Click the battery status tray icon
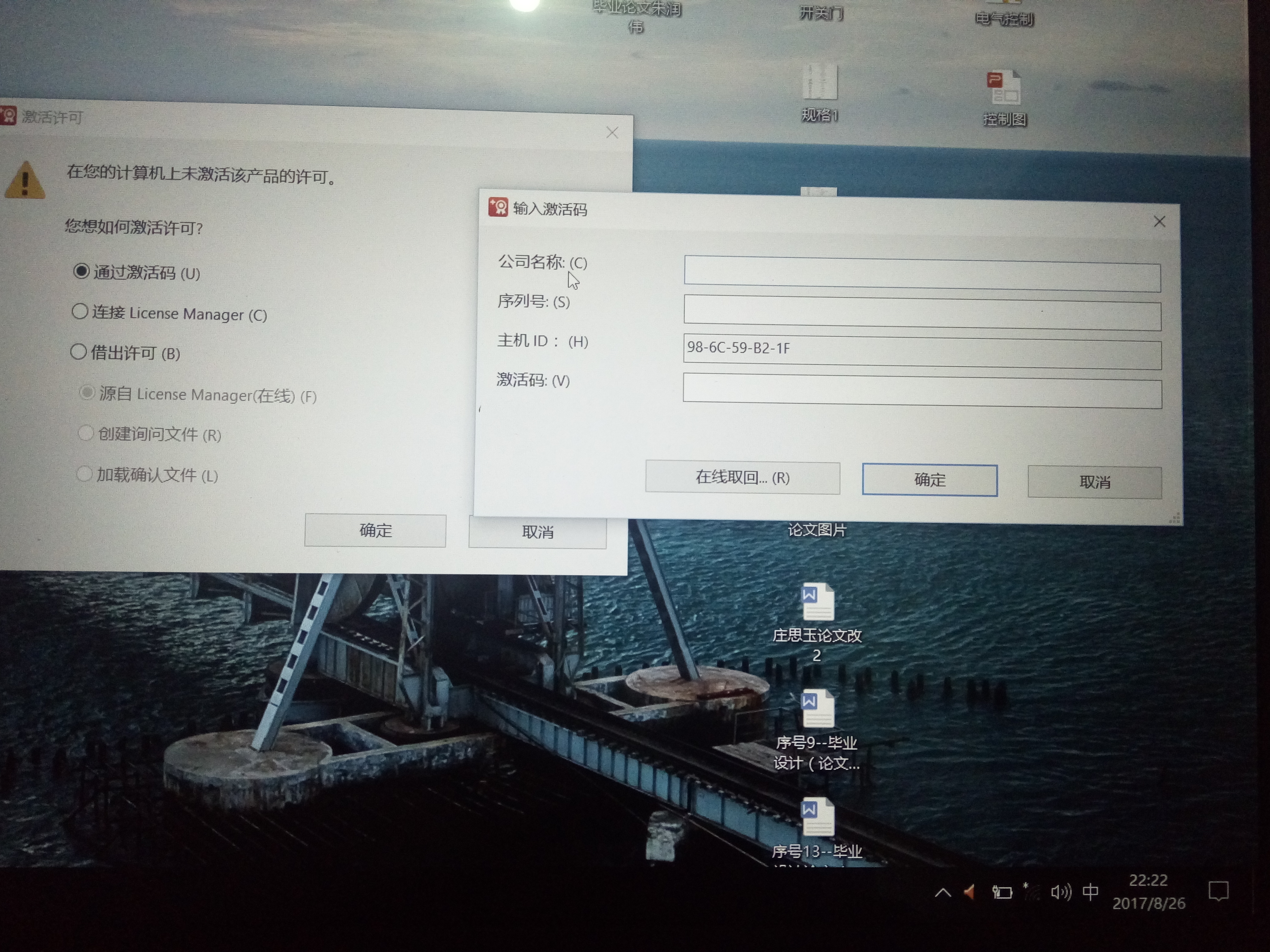1270x952 pixels. pyautogui.click(x=1002, y=892)
